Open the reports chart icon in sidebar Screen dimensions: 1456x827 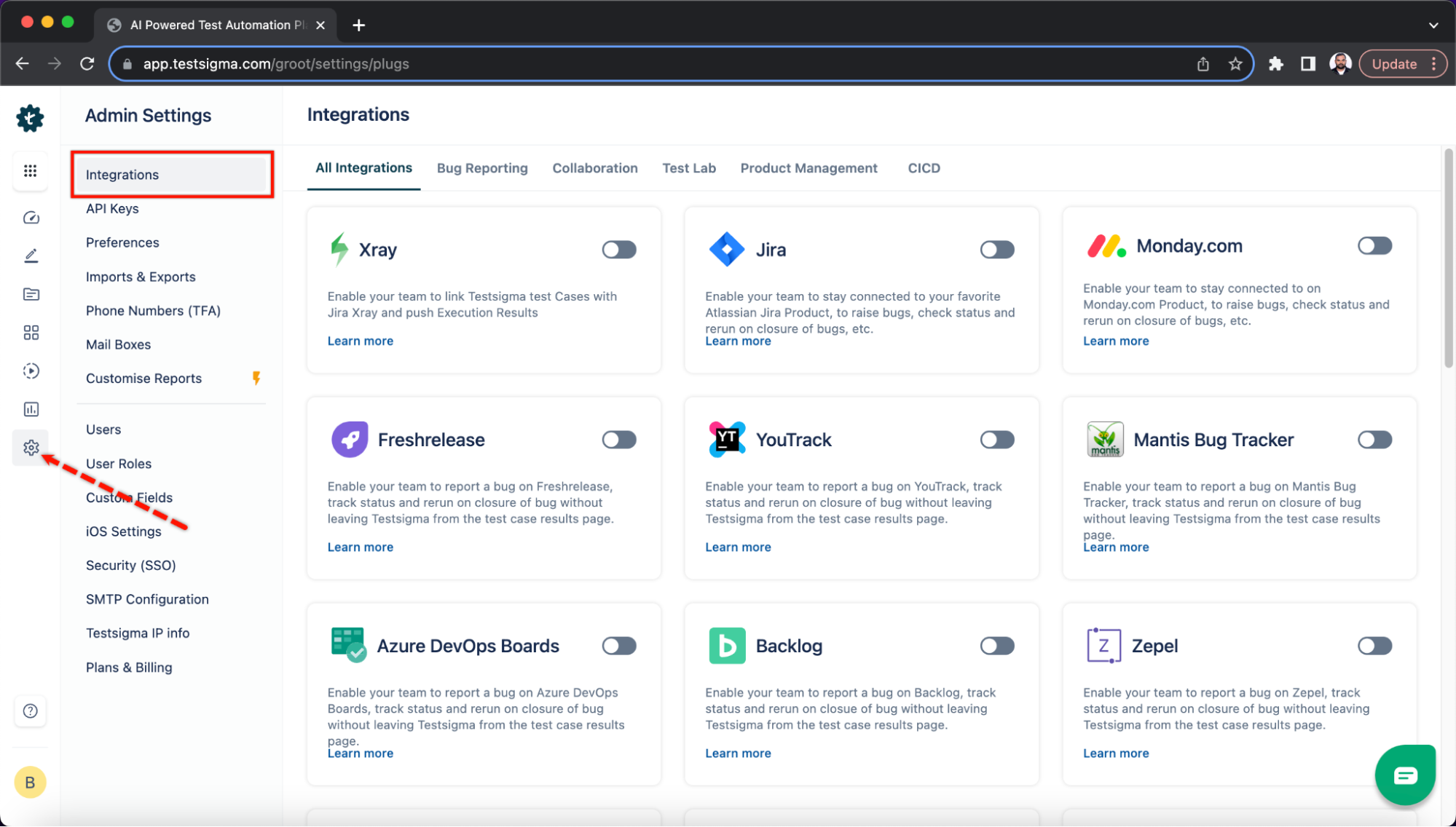point(31,410)
